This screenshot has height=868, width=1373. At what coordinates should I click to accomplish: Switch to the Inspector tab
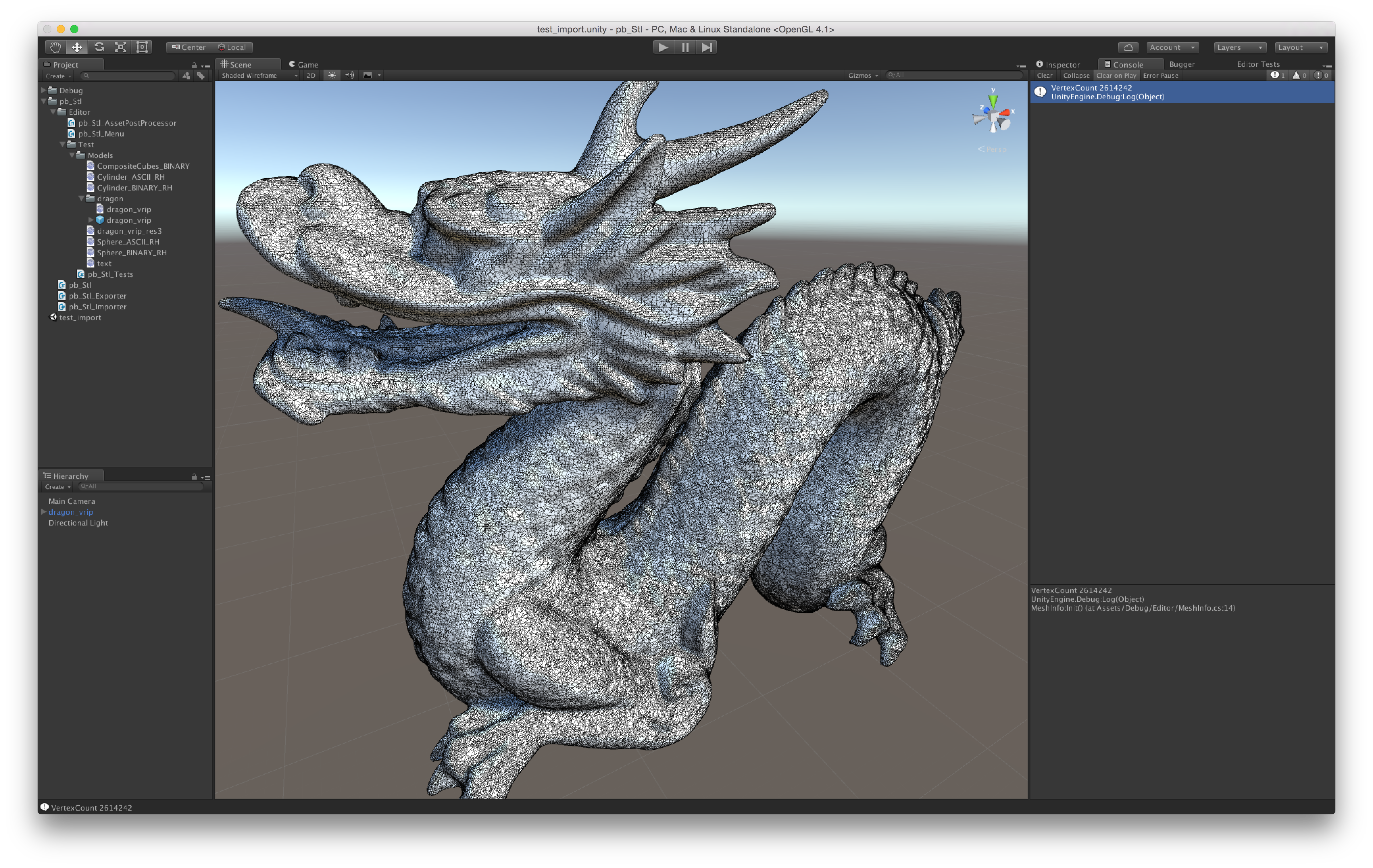coord(1058,65)
